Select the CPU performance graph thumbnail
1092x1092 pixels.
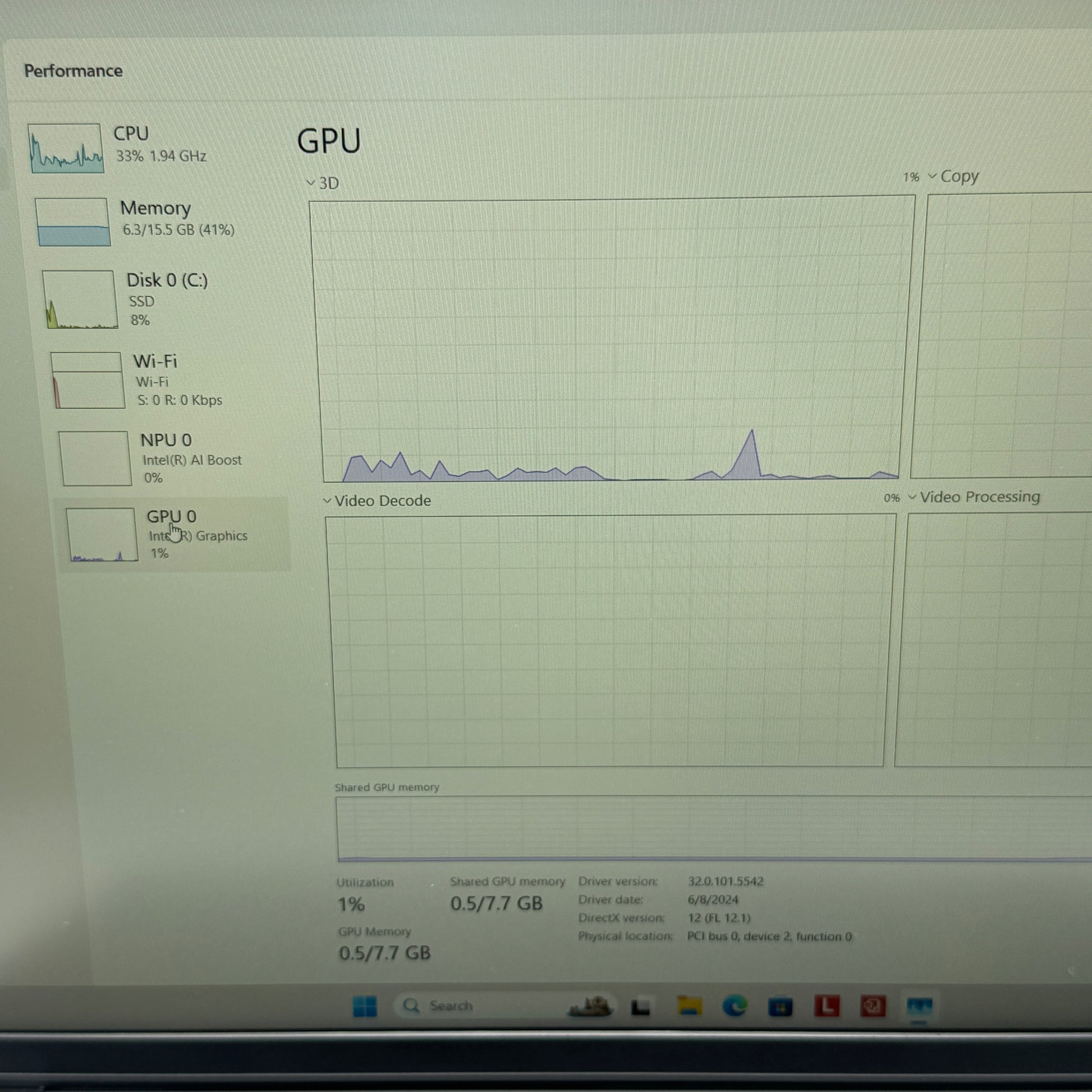66,148
